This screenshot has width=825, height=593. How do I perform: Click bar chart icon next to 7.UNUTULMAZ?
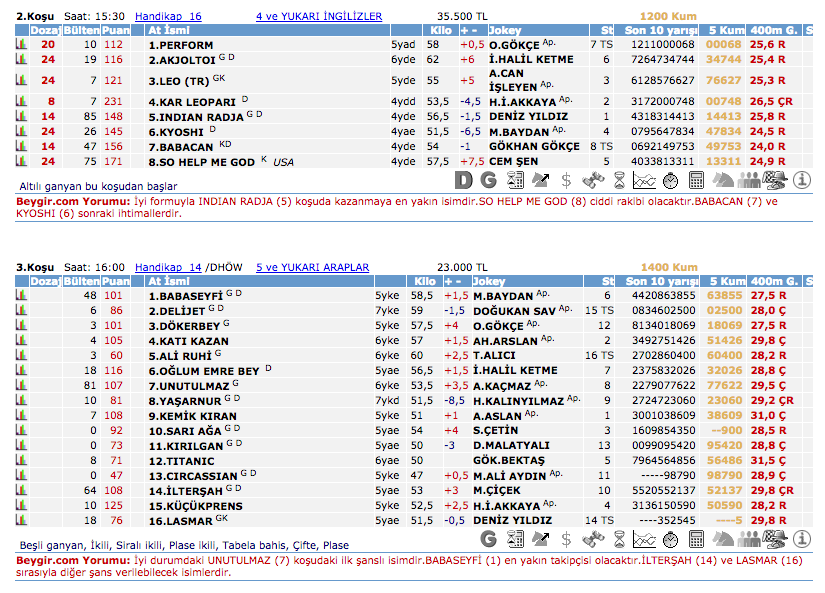(22, 385)
